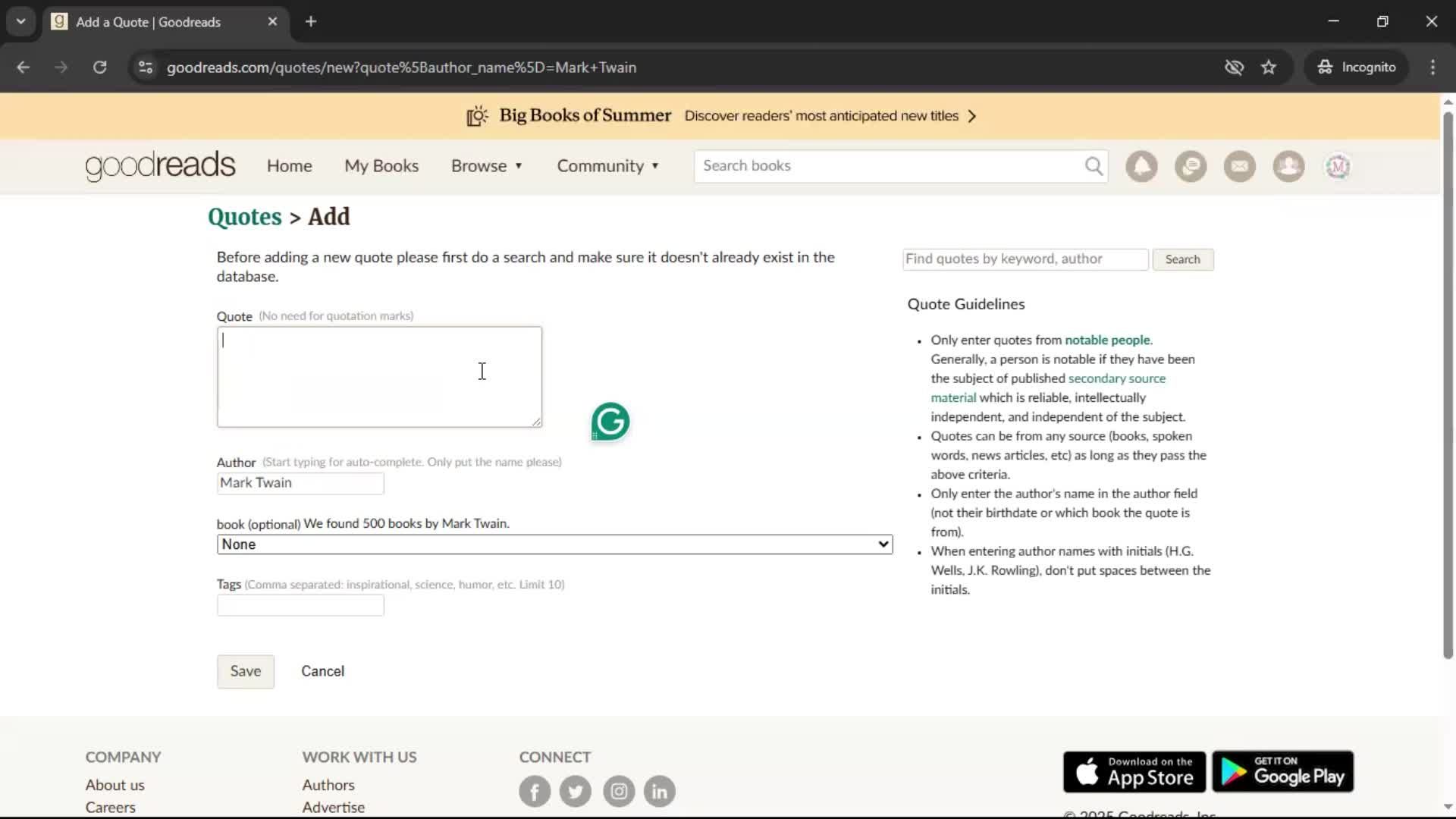Click the Grammarly floating icon

610,422
